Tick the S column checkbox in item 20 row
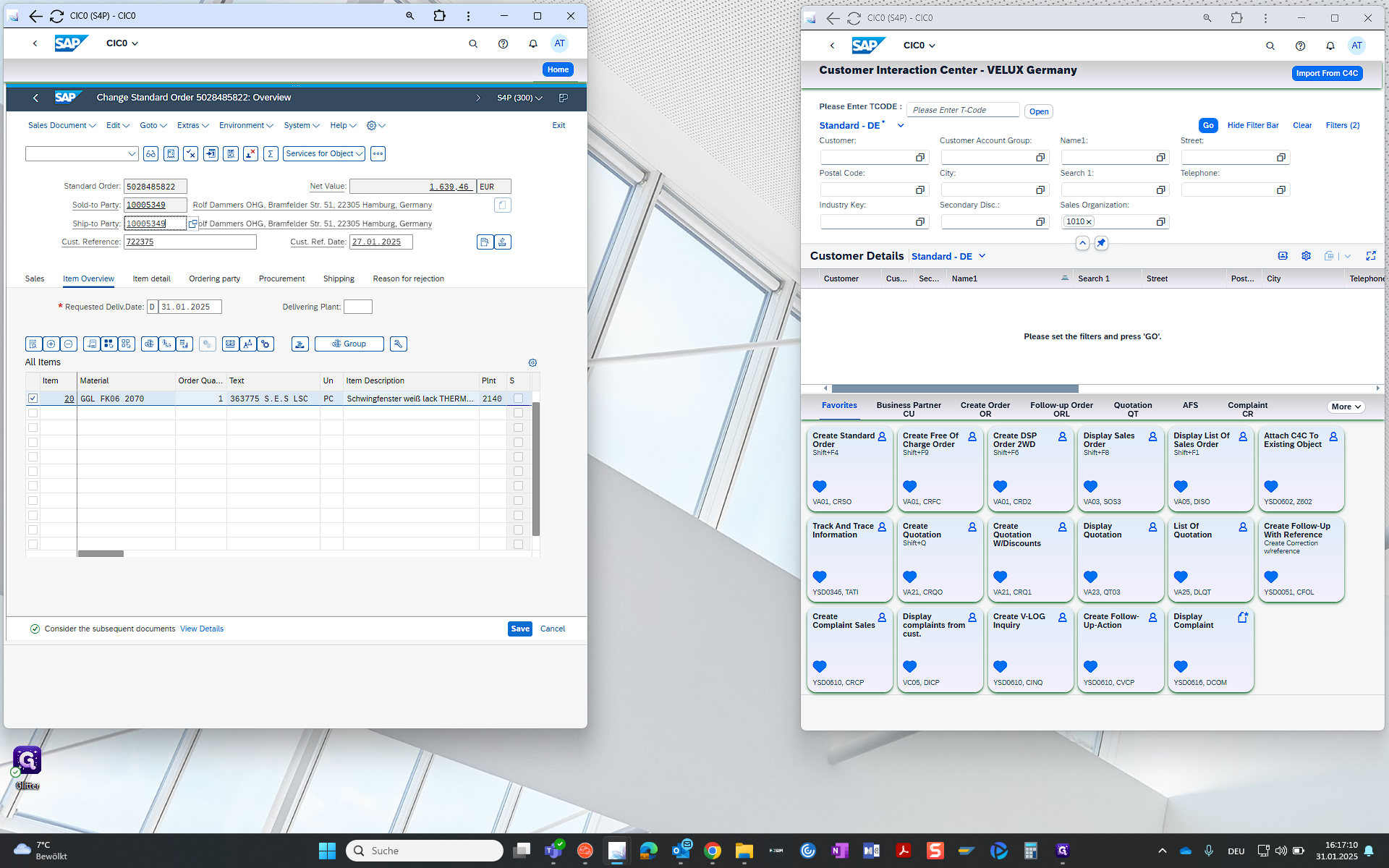 [x=518, y=399]
